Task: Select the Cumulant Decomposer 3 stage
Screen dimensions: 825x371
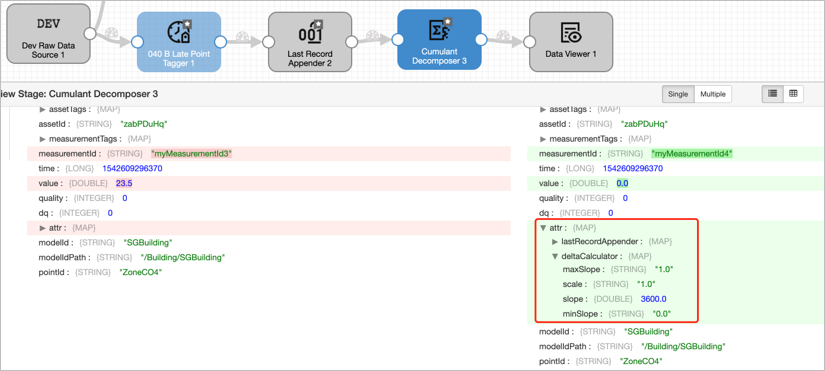Action: (x=439, y=39)
